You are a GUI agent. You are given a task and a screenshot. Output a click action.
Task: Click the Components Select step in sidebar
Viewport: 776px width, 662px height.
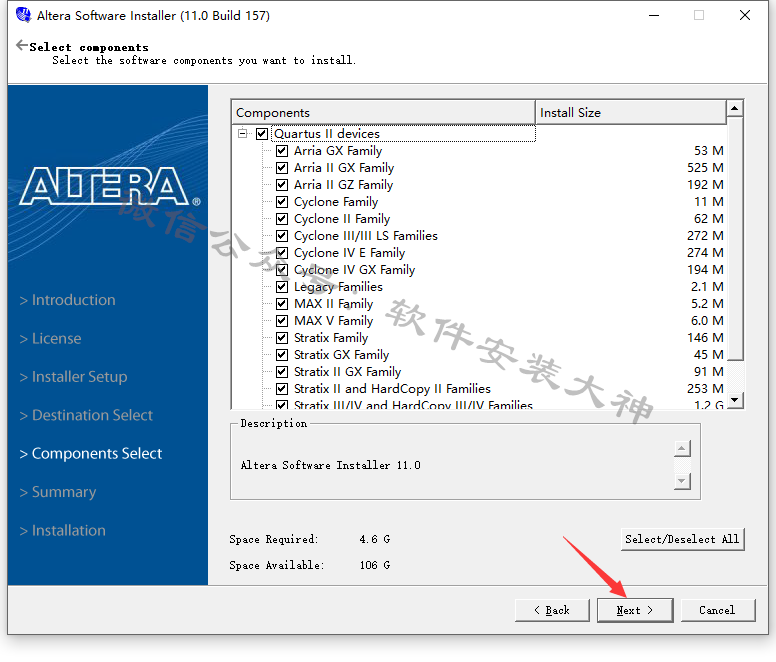91,454
